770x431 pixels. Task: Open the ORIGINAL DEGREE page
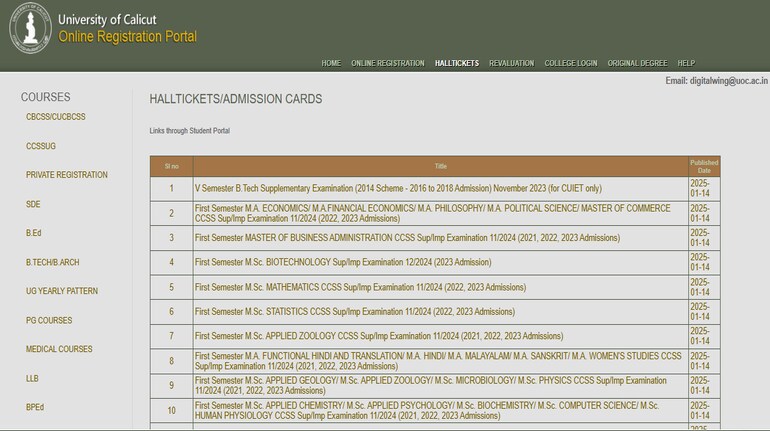click(637, 63)
